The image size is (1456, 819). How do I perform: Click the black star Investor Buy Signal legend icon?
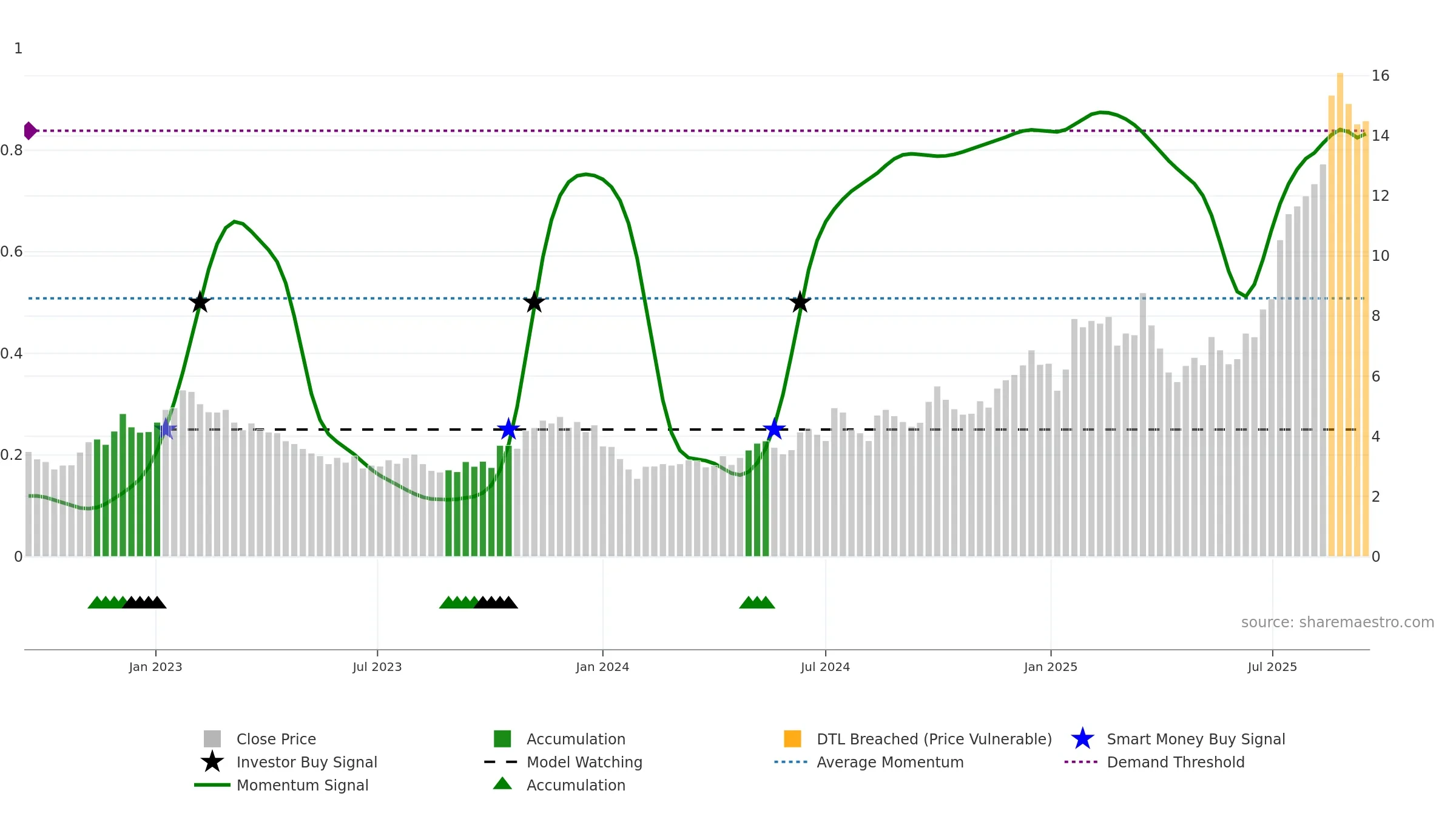212,761
